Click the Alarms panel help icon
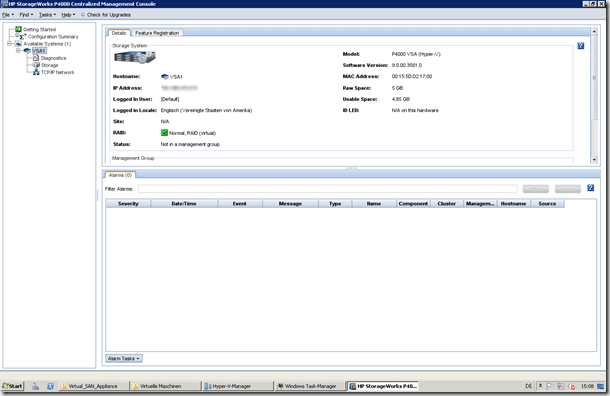Screen dimensions: 610x396 (590, 188)
